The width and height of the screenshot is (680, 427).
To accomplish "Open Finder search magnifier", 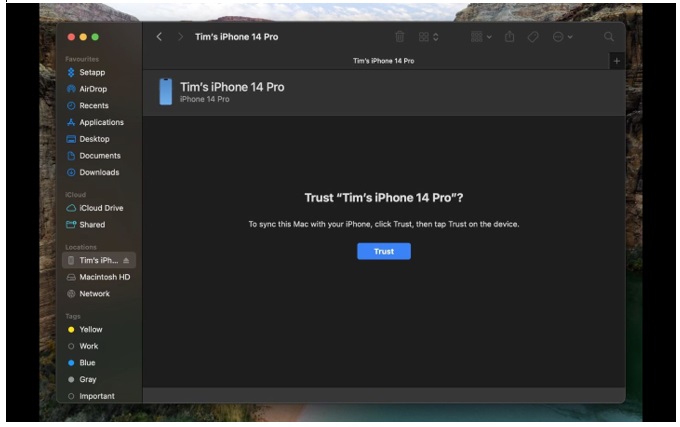I will [609, 37].
